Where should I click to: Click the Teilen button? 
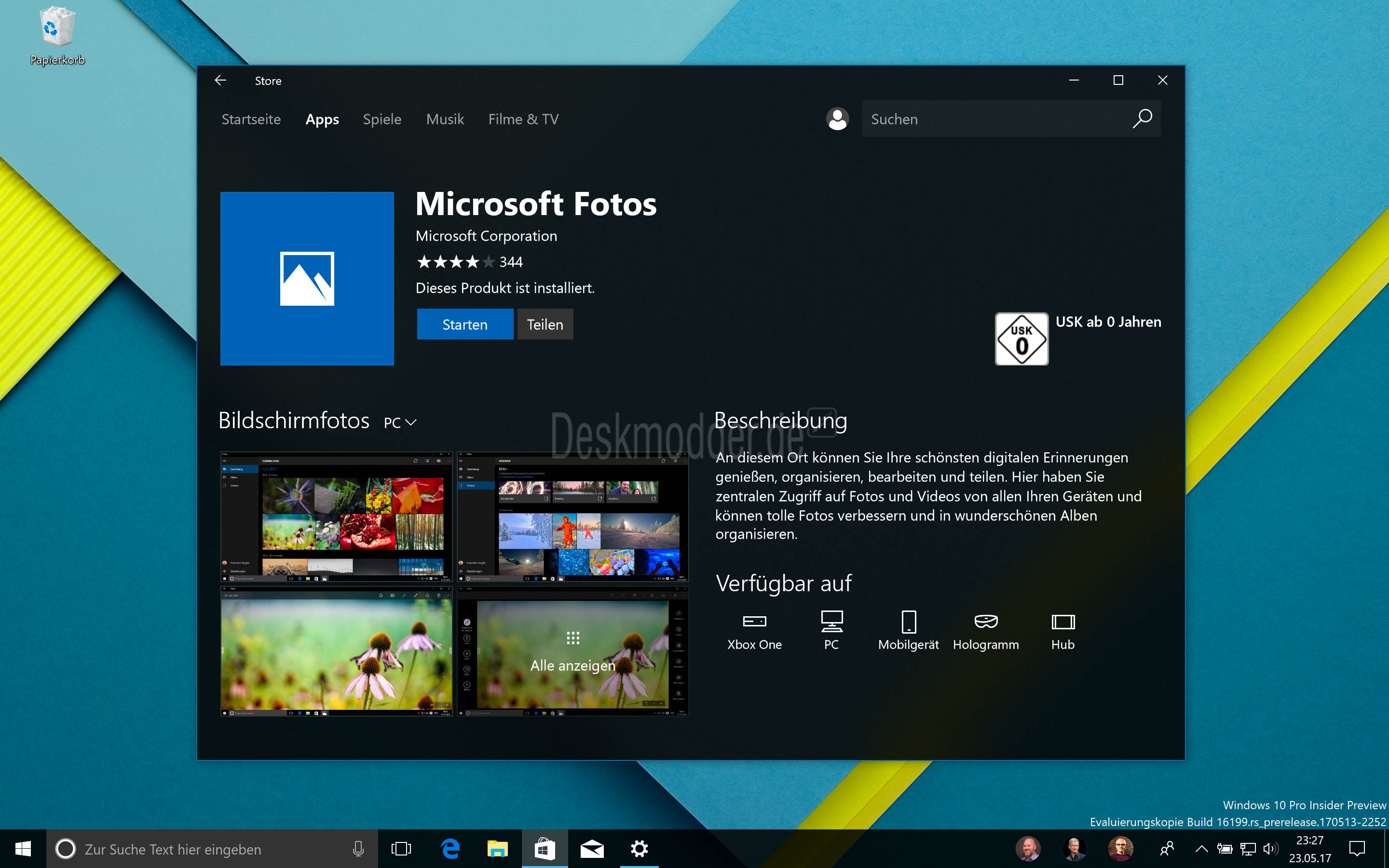click(x=545, y=325)
